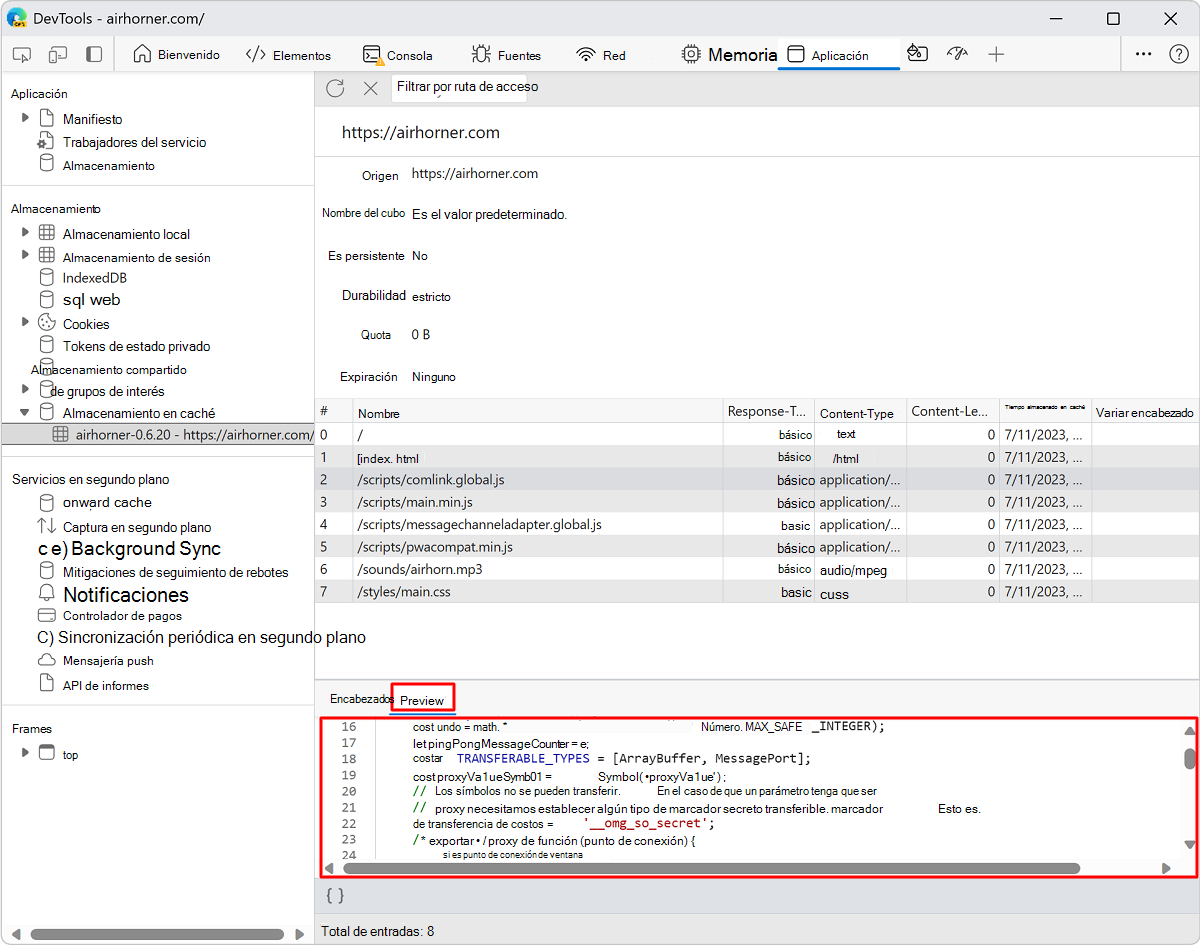The image size is (1200, 945).
Task: Select the /sounds/airhorn.mp3 row
Action: coord(757,569)
